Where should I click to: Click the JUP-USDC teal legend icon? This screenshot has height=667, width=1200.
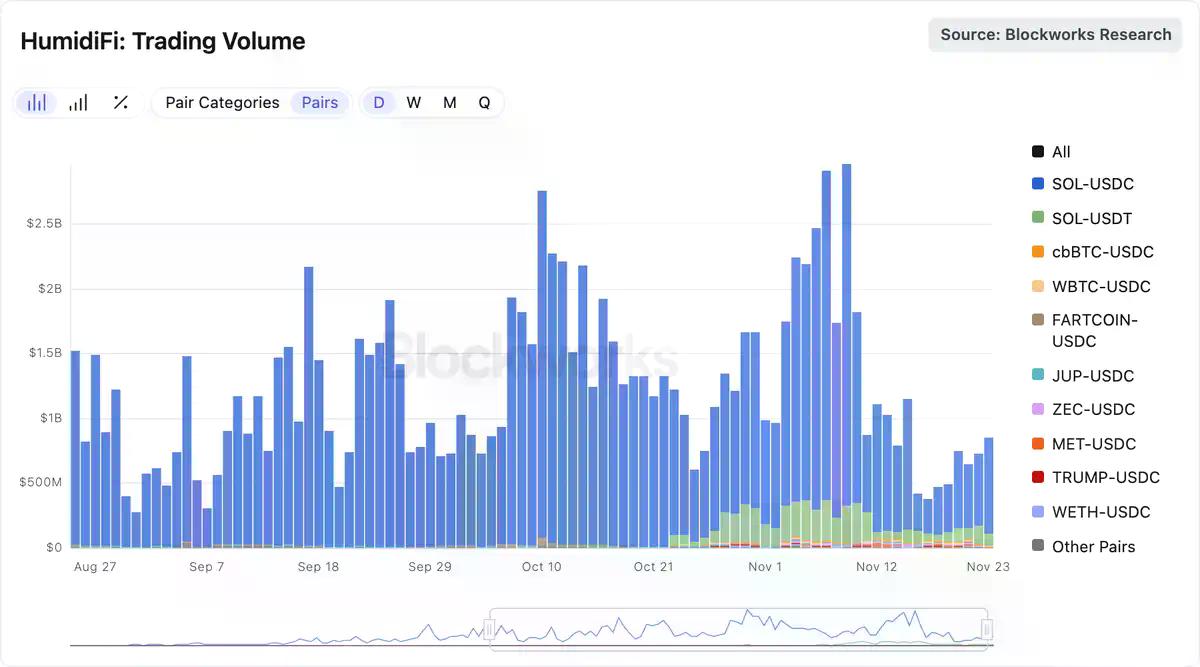[1038, 376]
